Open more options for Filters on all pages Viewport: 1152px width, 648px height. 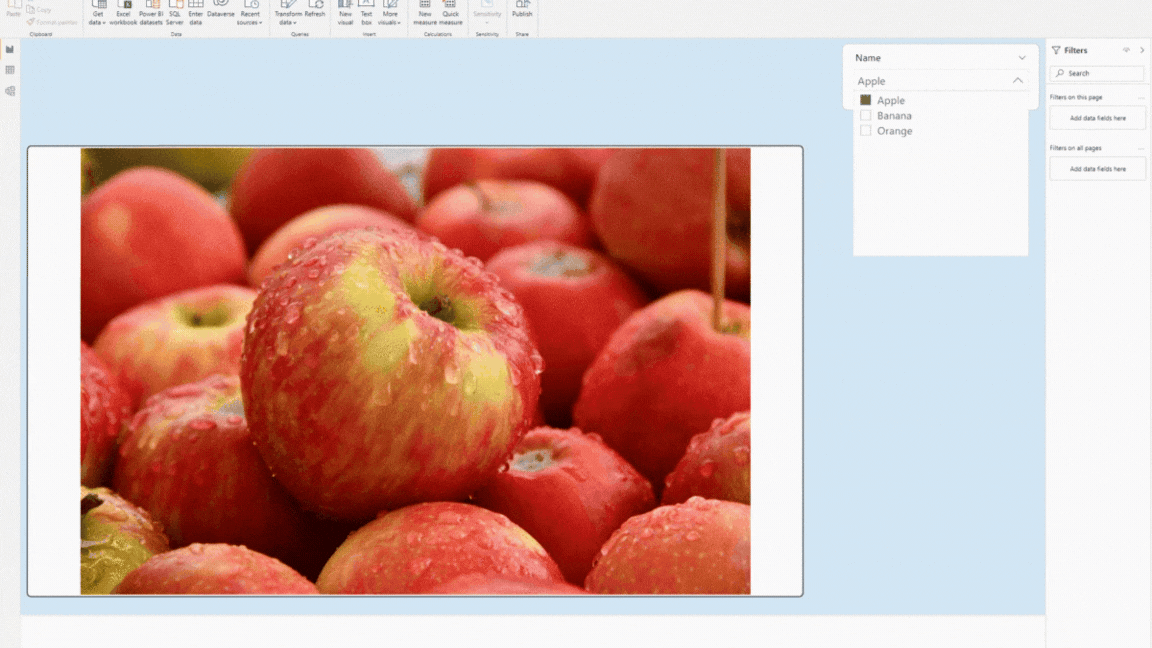tap(1141, 148)
